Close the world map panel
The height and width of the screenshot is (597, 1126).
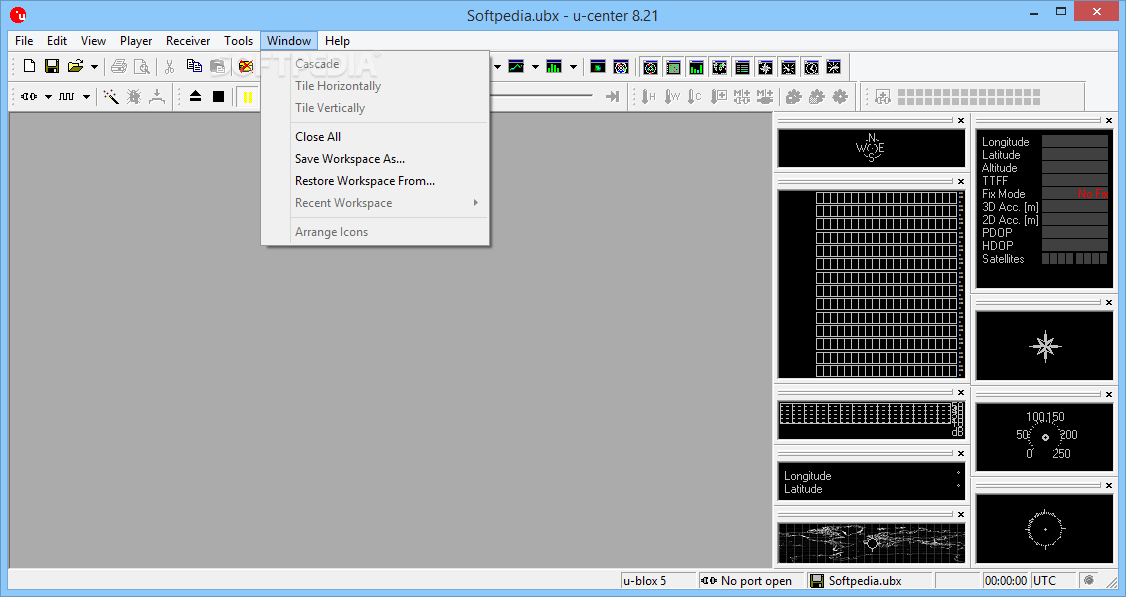pos(961,514)
